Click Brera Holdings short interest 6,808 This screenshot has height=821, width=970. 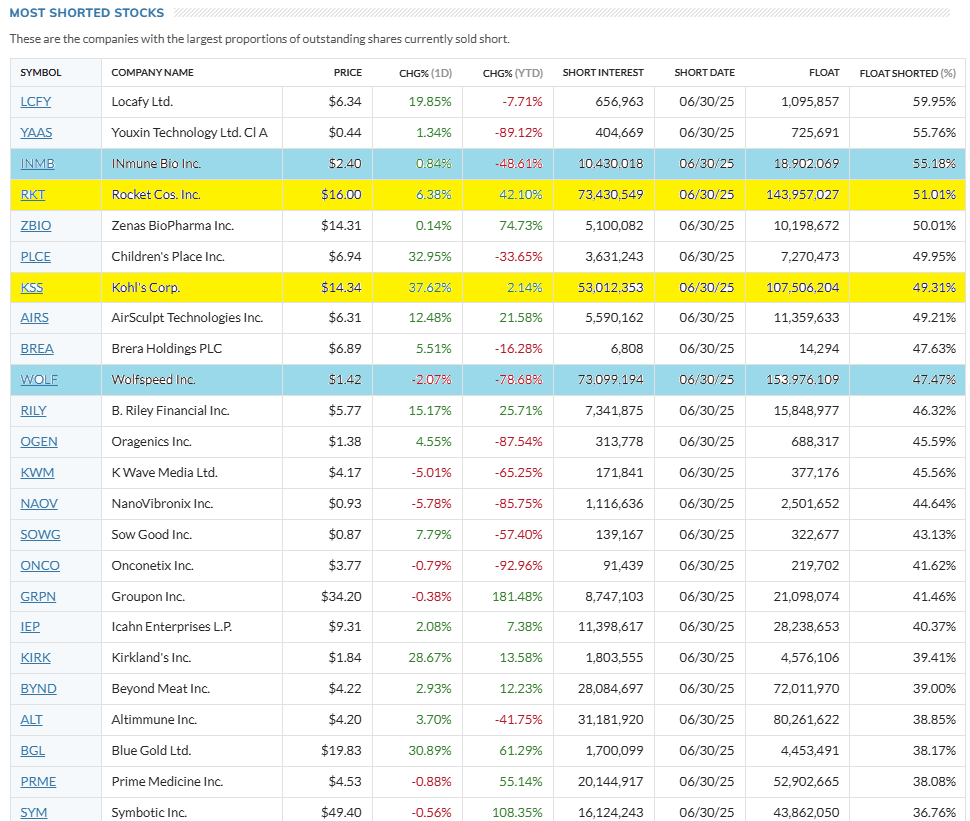point(627,348)
